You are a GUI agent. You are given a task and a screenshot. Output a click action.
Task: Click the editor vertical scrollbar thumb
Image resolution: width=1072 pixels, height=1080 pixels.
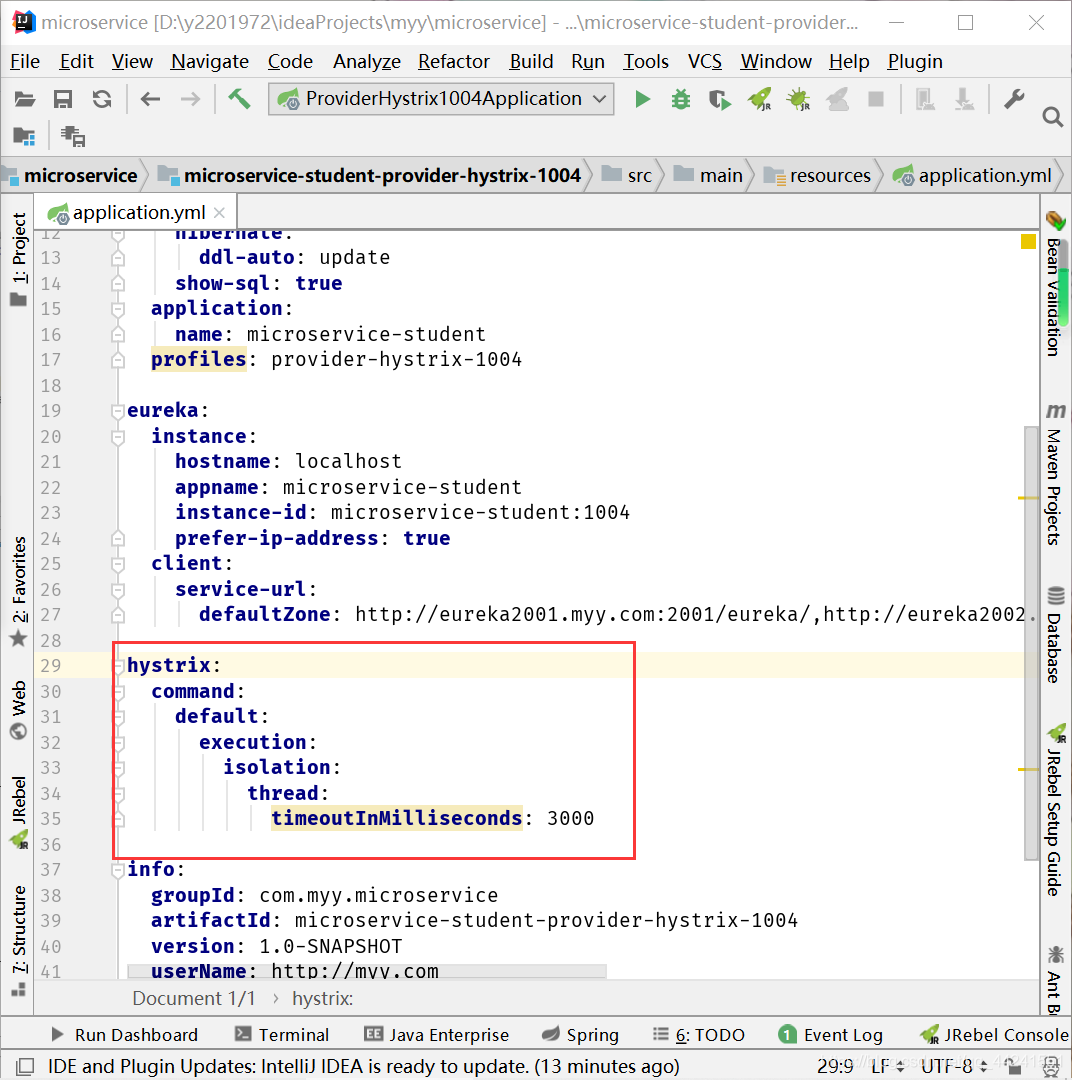tap(1031, 643)
